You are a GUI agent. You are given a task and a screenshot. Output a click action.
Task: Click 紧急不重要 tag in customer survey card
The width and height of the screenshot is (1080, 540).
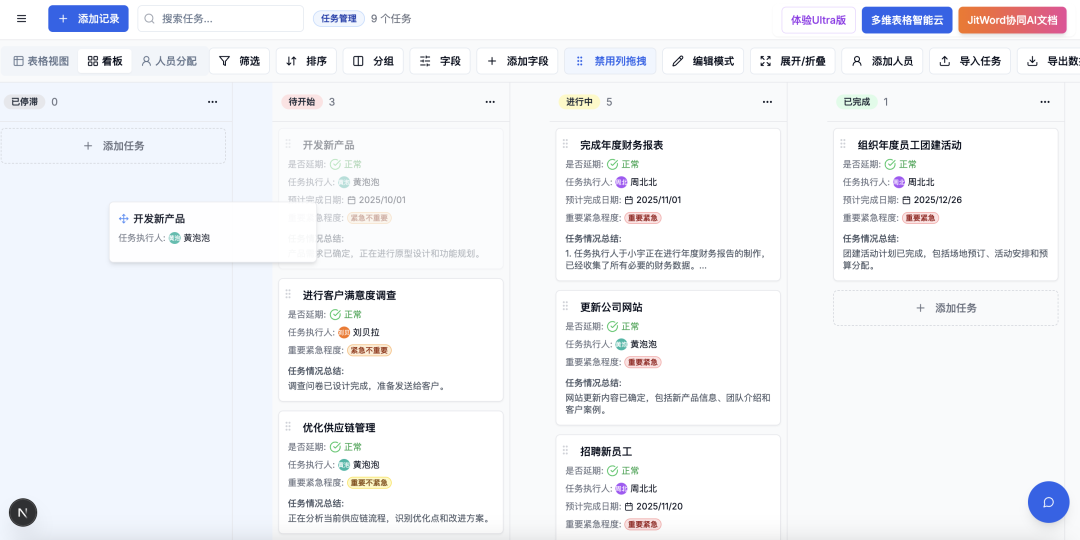point(369,351)
